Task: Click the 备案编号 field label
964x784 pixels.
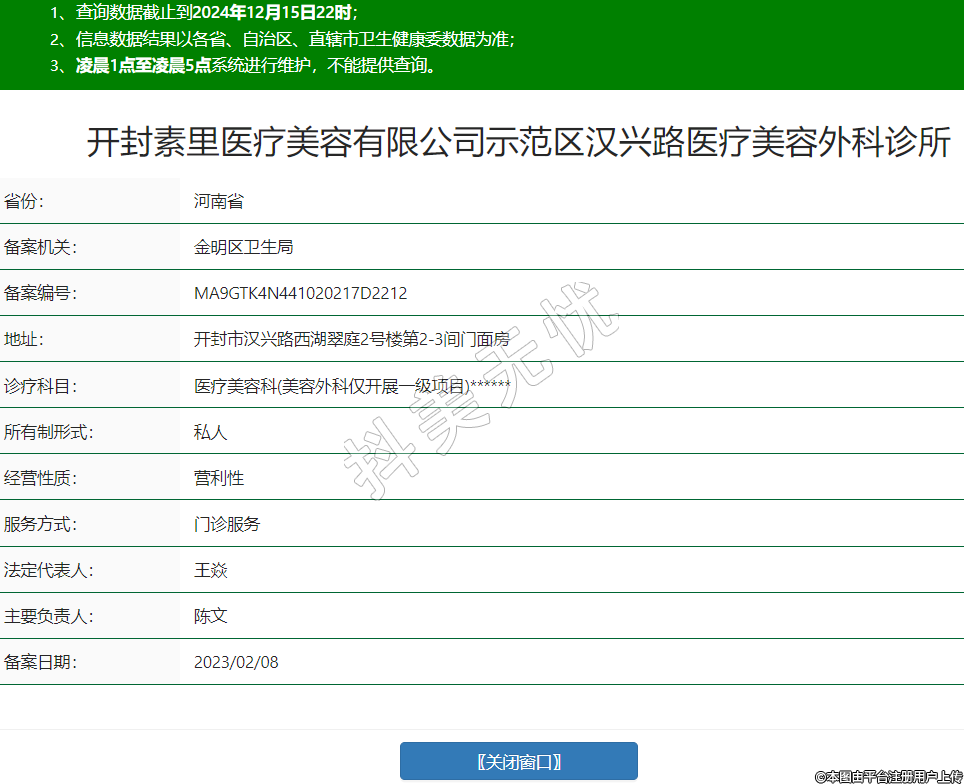Action: point(40,293)
